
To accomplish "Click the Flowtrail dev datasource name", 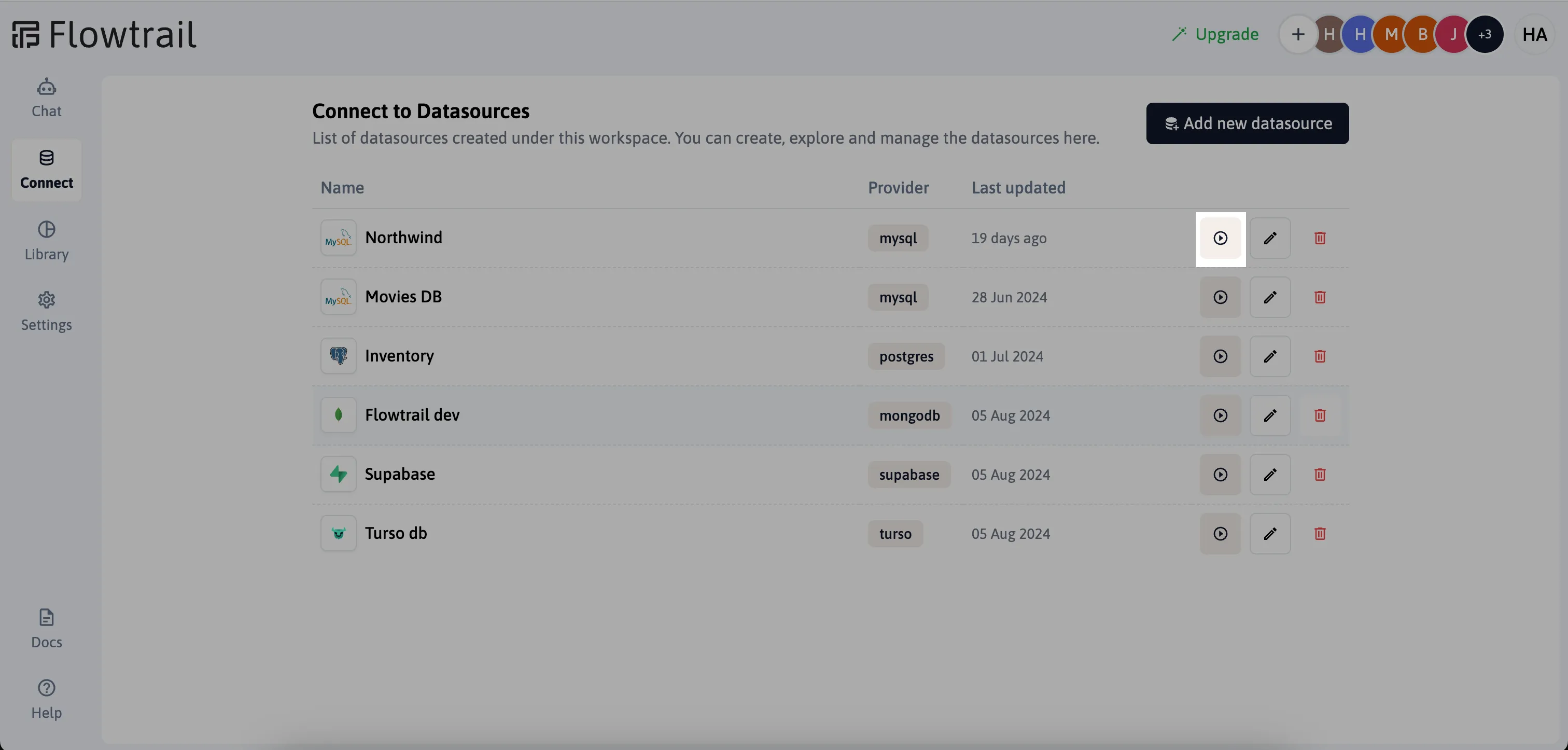I will (412, 414).
